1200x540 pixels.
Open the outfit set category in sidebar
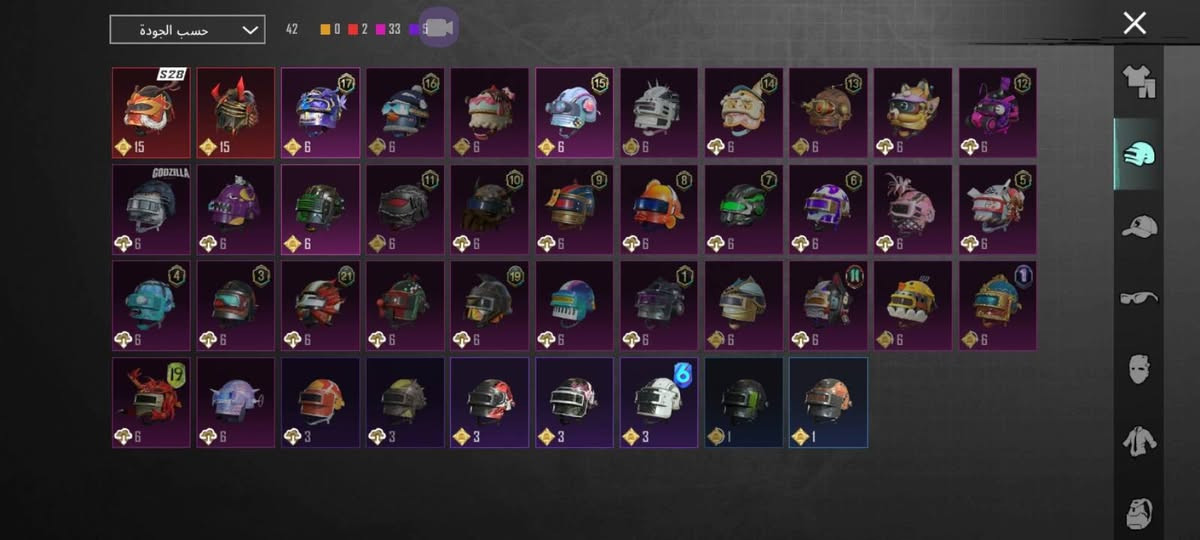point(1139,81)
